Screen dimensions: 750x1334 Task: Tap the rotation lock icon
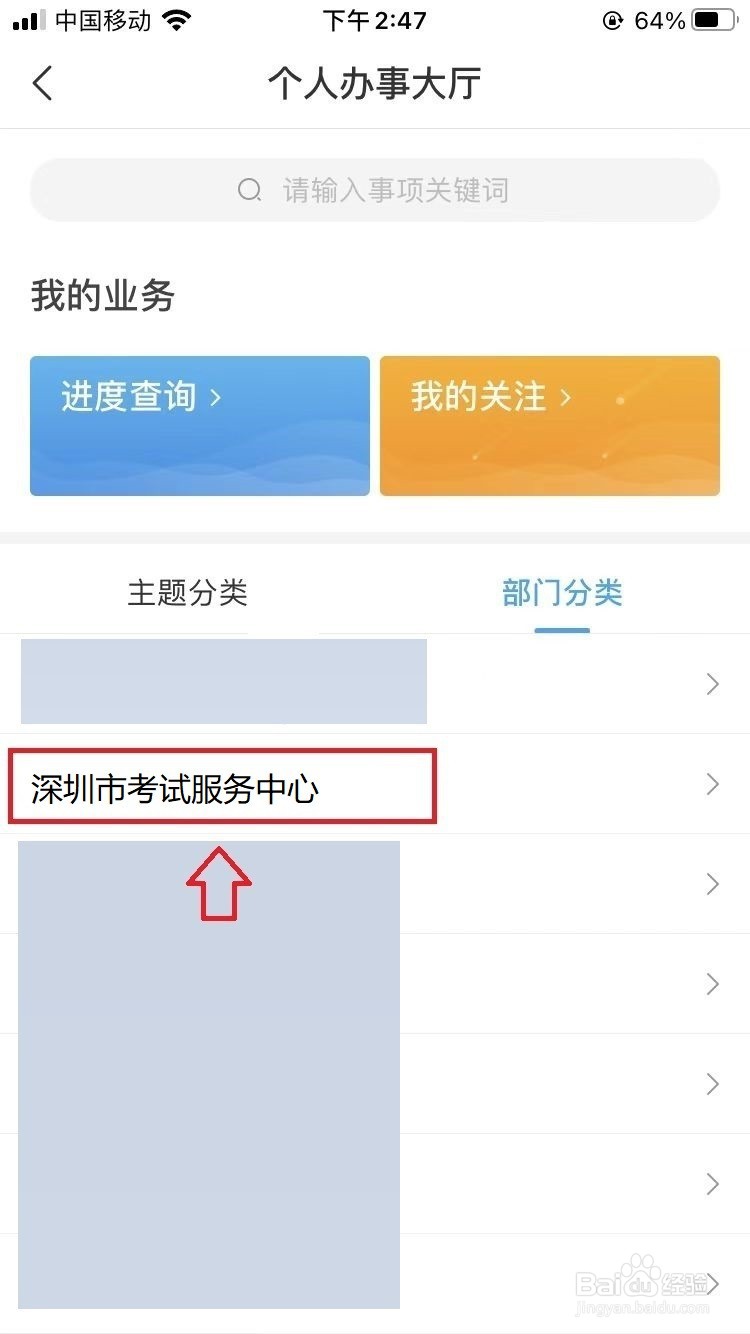coord(613,20)
